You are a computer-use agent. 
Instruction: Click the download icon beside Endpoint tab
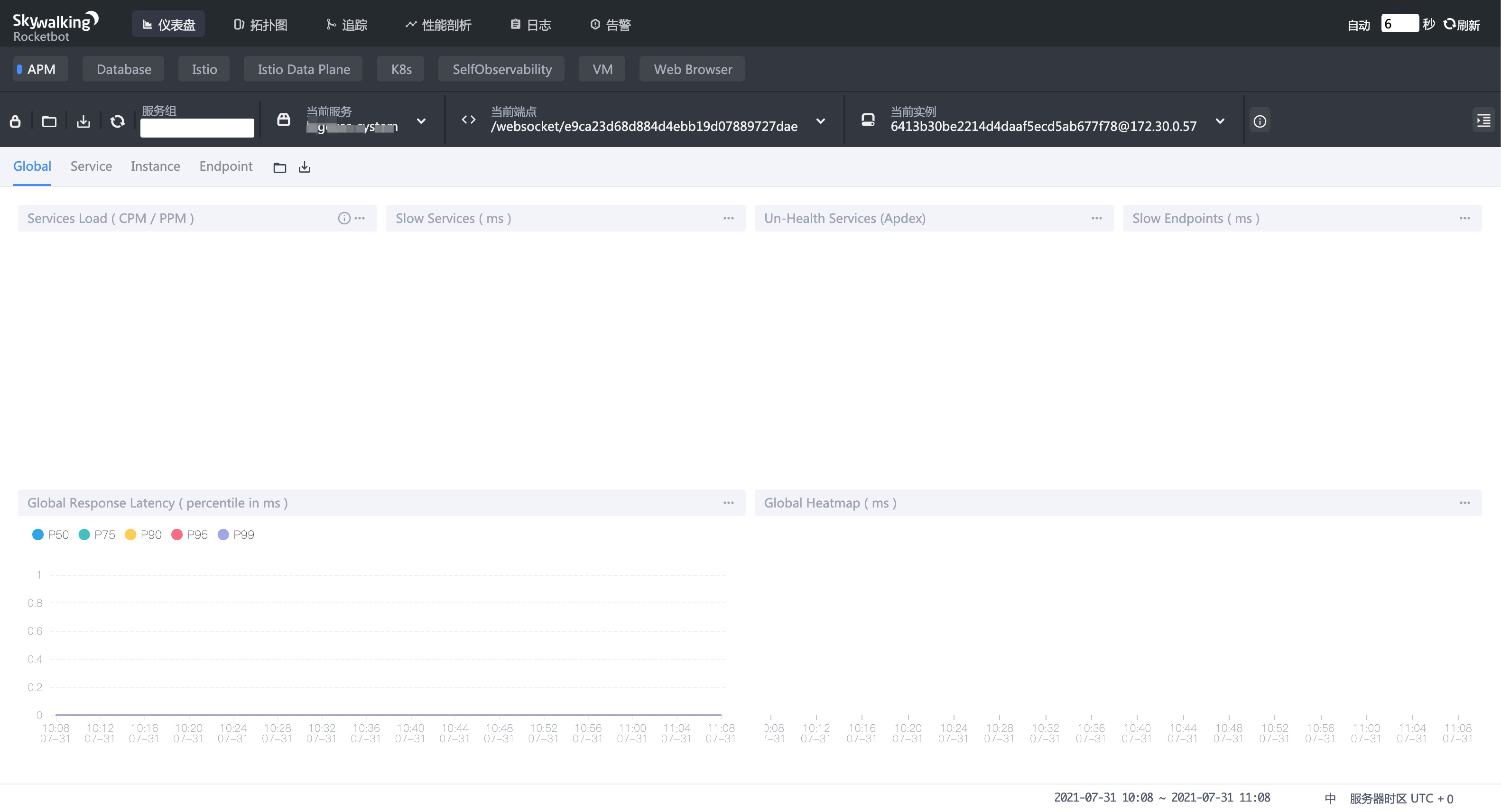304,168
